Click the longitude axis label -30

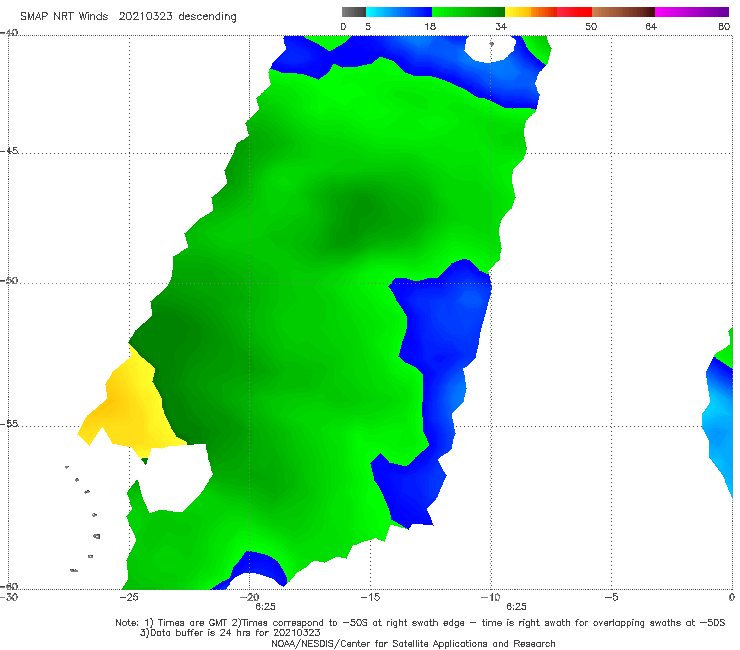point(9,597)
